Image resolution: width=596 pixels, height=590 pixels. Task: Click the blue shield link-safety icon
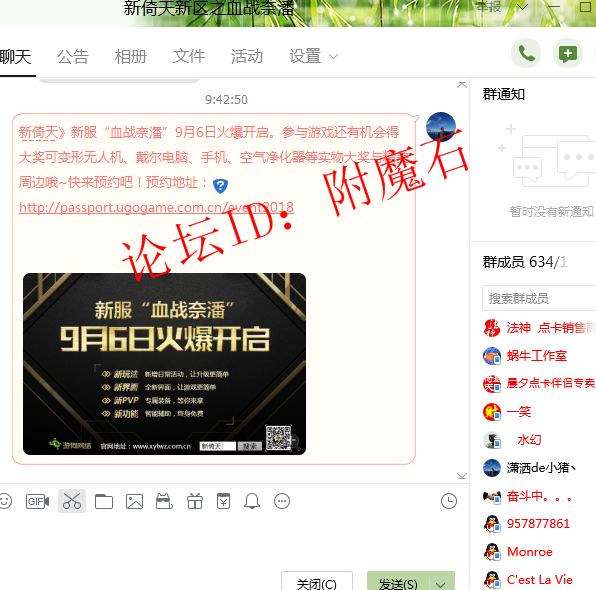(x=220, y=186)
